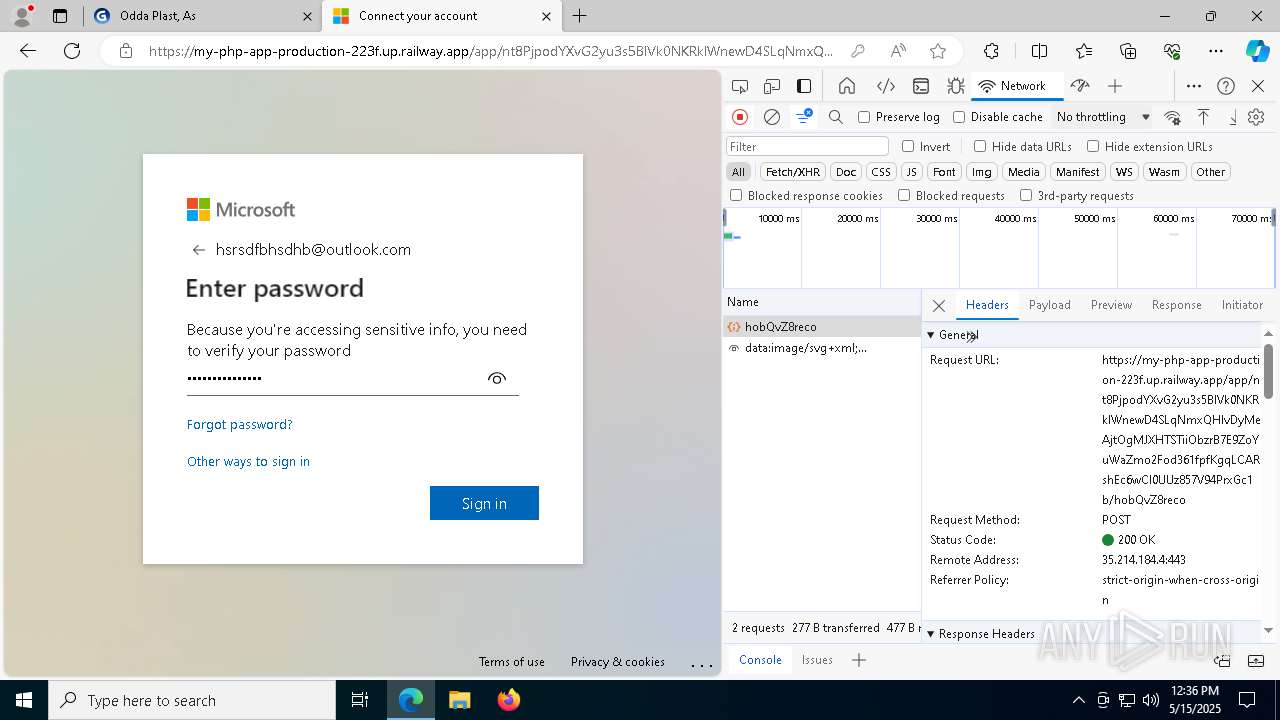The image size is (1280, 720).
Task: Select the data:image/svg+xml request row
Action: point(822,348)
